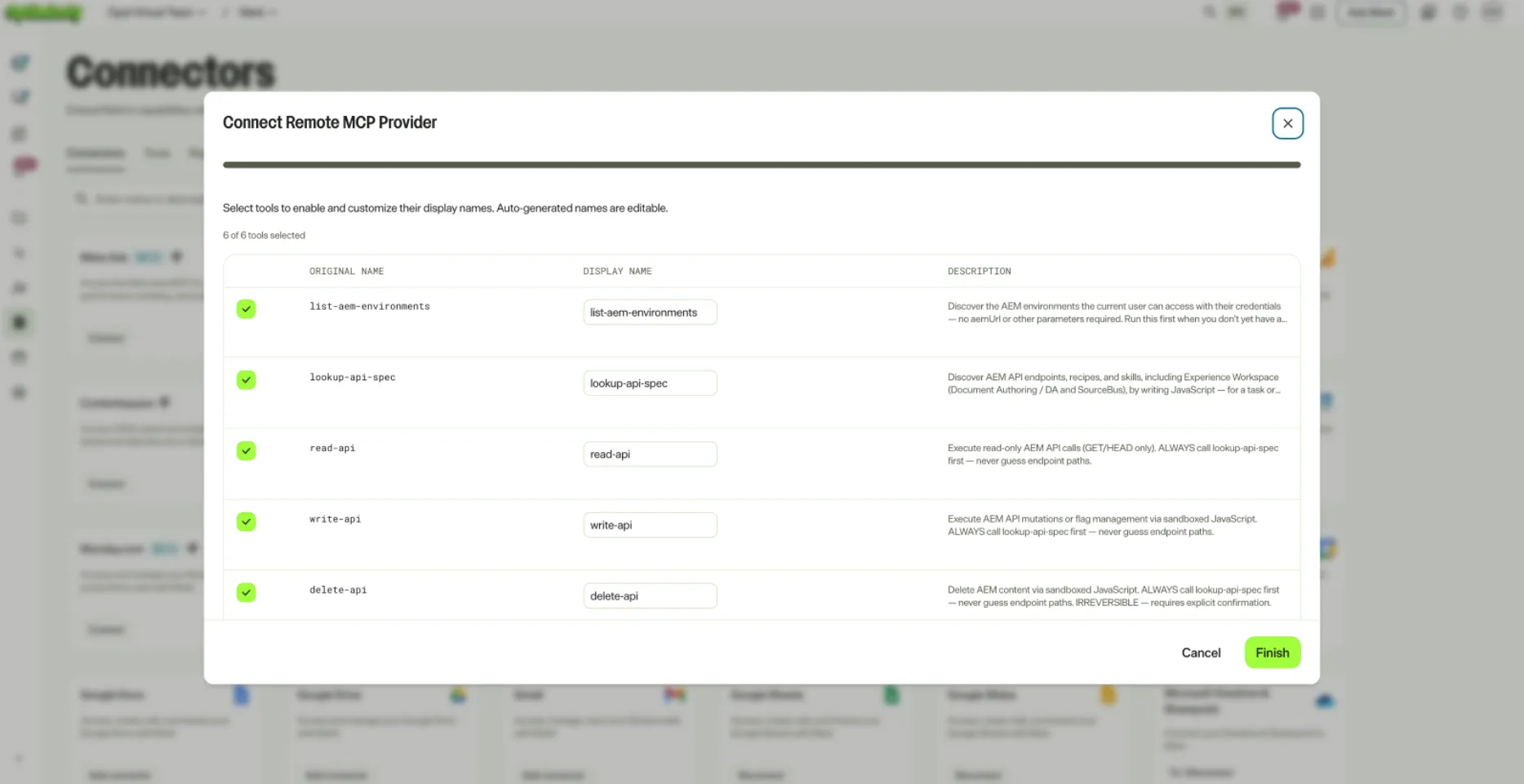
Task: Edit the list-aem-environments display name field
Action: [x=650, y=312]
